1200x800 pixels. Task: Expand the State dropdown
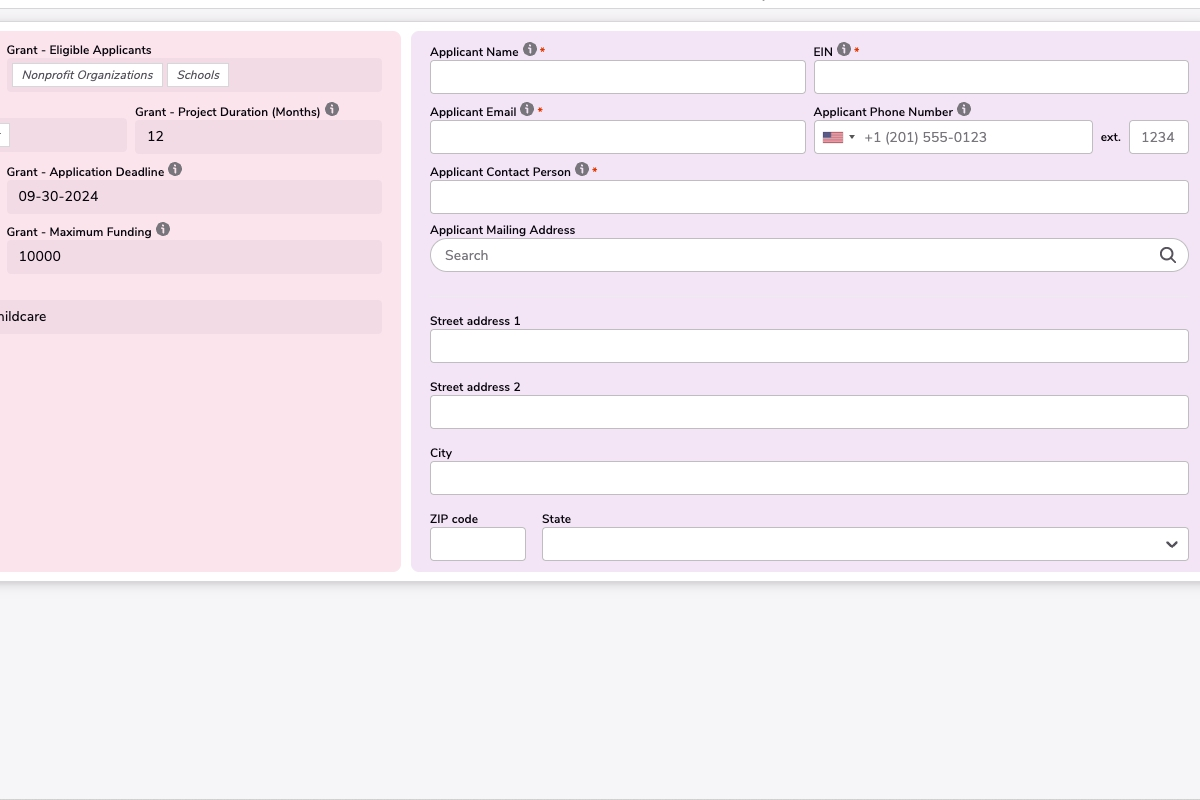pos(1171,544)
